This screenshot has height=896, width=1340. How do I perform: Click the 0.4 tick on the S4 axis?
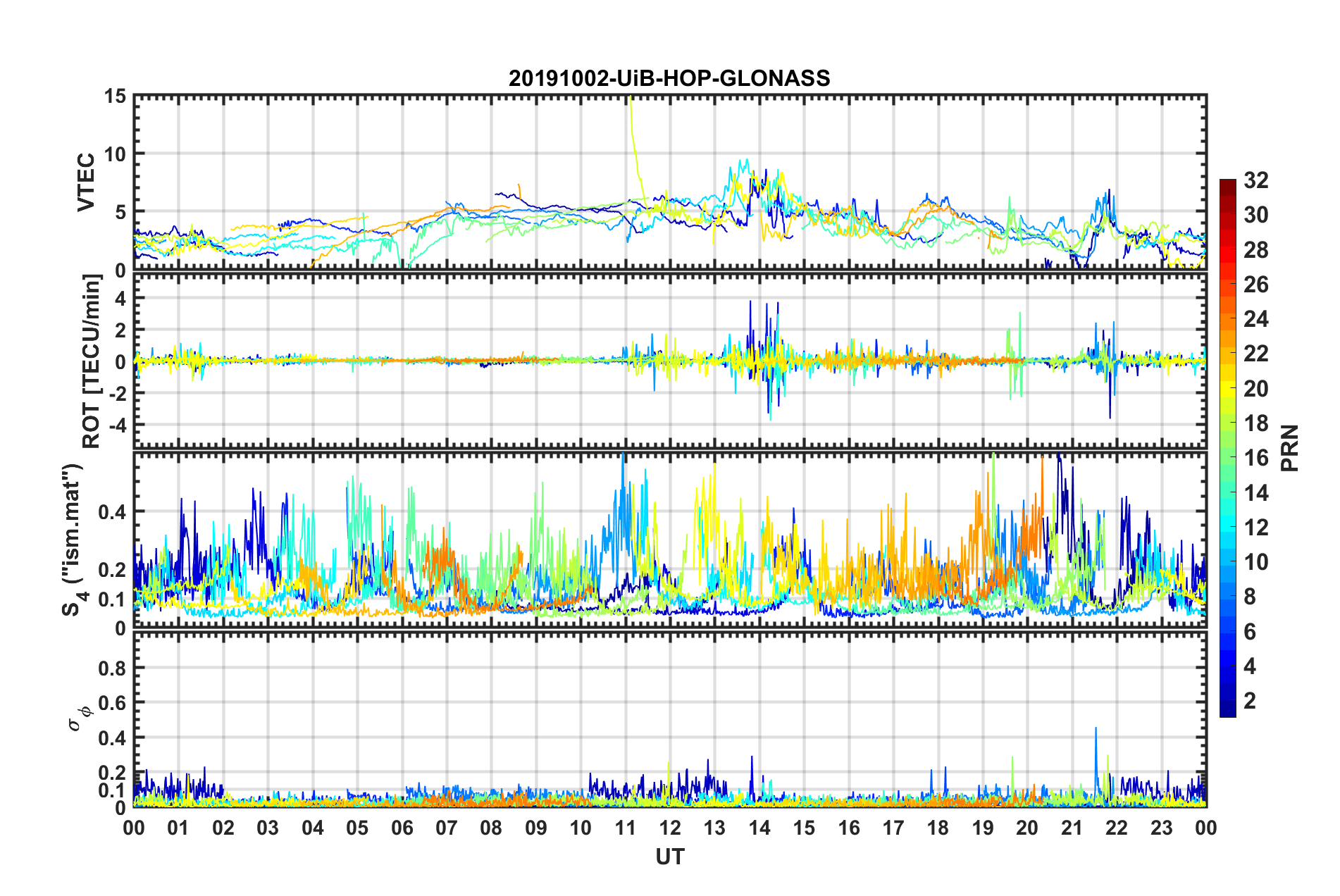(113, 512)
